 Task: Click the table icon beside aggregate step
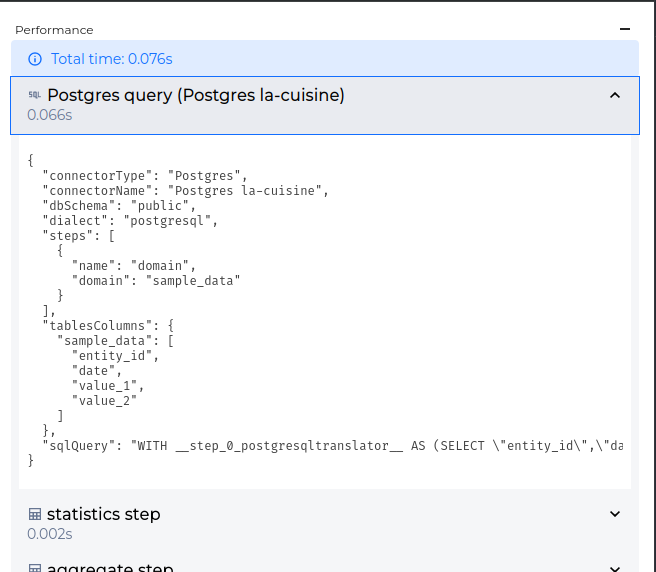(x=35, y=566)
